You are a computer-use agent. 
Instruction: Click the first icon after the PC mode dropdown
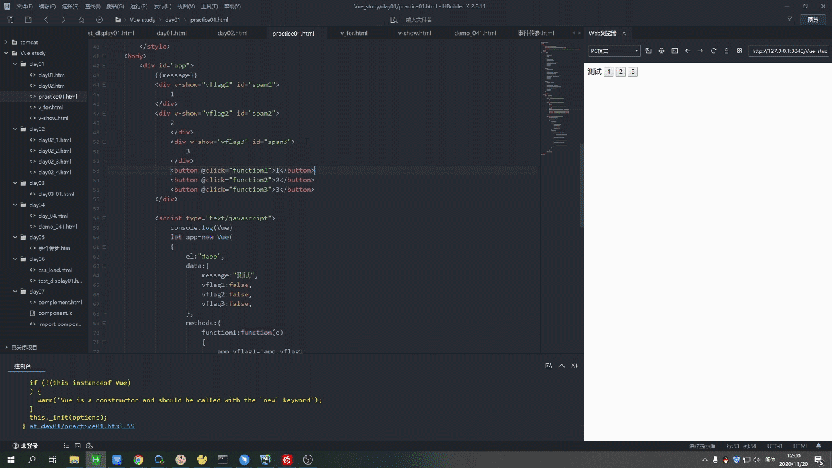tap(648, 51)
